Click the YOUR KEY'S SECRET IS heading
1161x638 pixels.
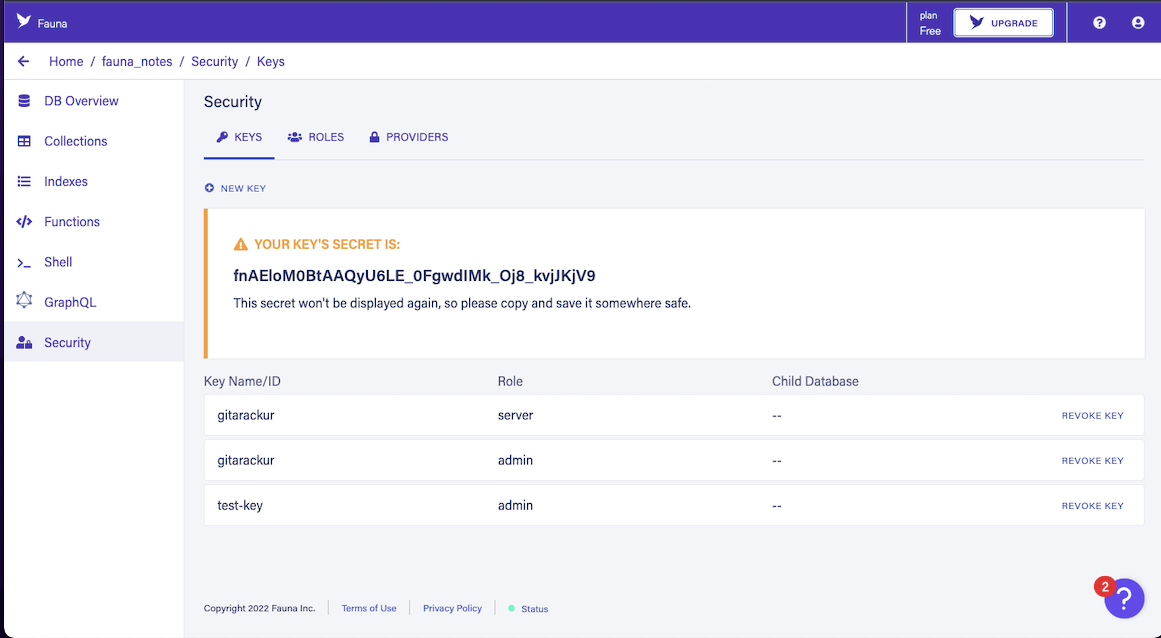point(327,244)
